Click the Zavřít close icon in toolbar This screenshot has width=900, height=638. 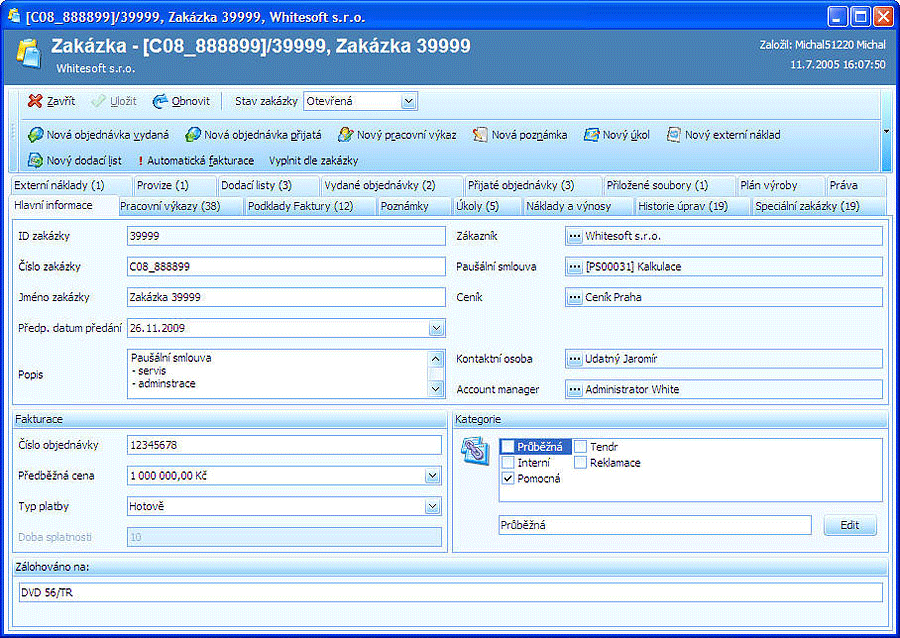pos(35,101)
